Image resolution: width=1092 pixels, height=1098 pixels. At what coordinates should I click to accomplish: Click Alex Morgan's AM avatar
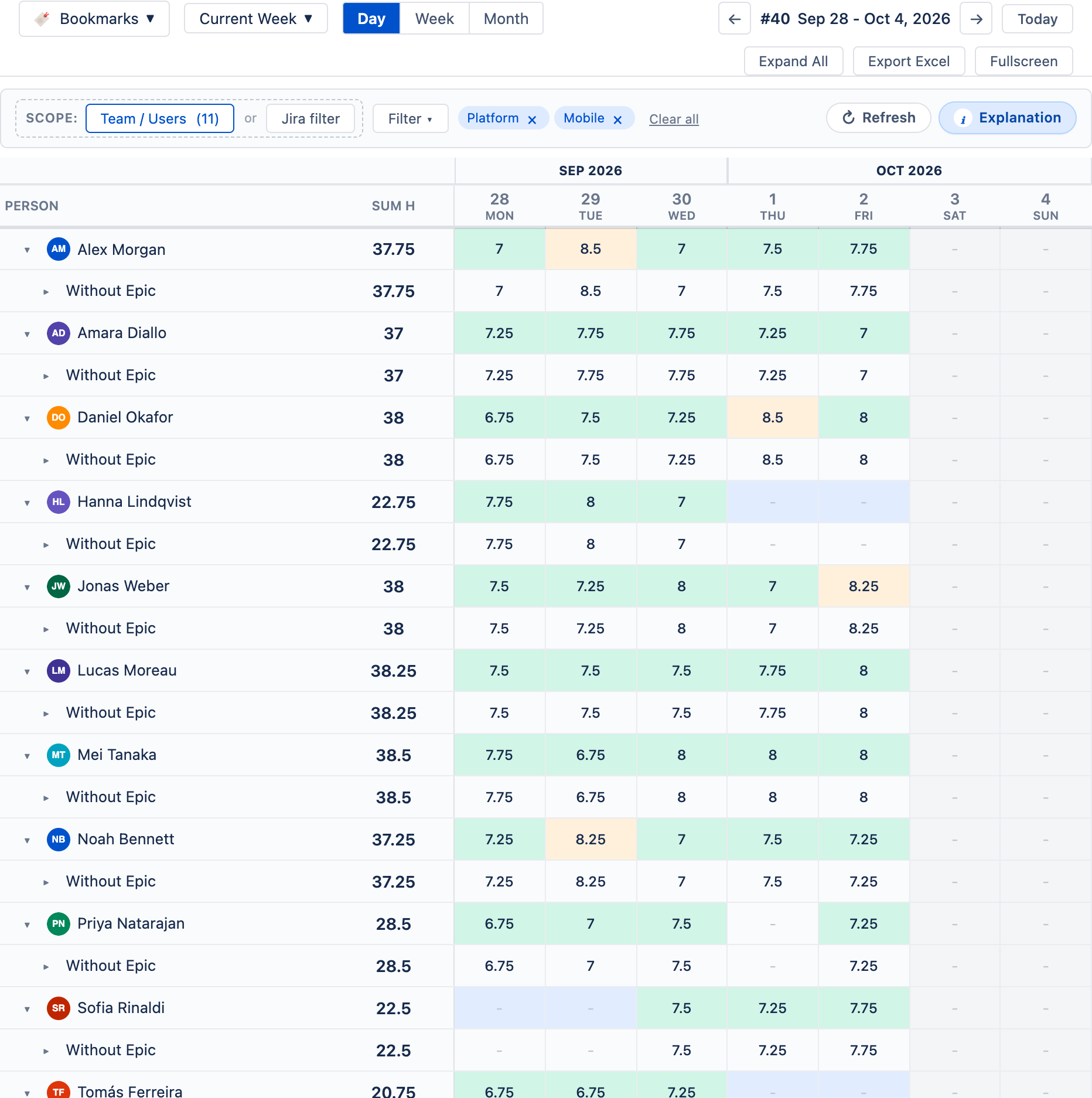(x=59, y=249)
